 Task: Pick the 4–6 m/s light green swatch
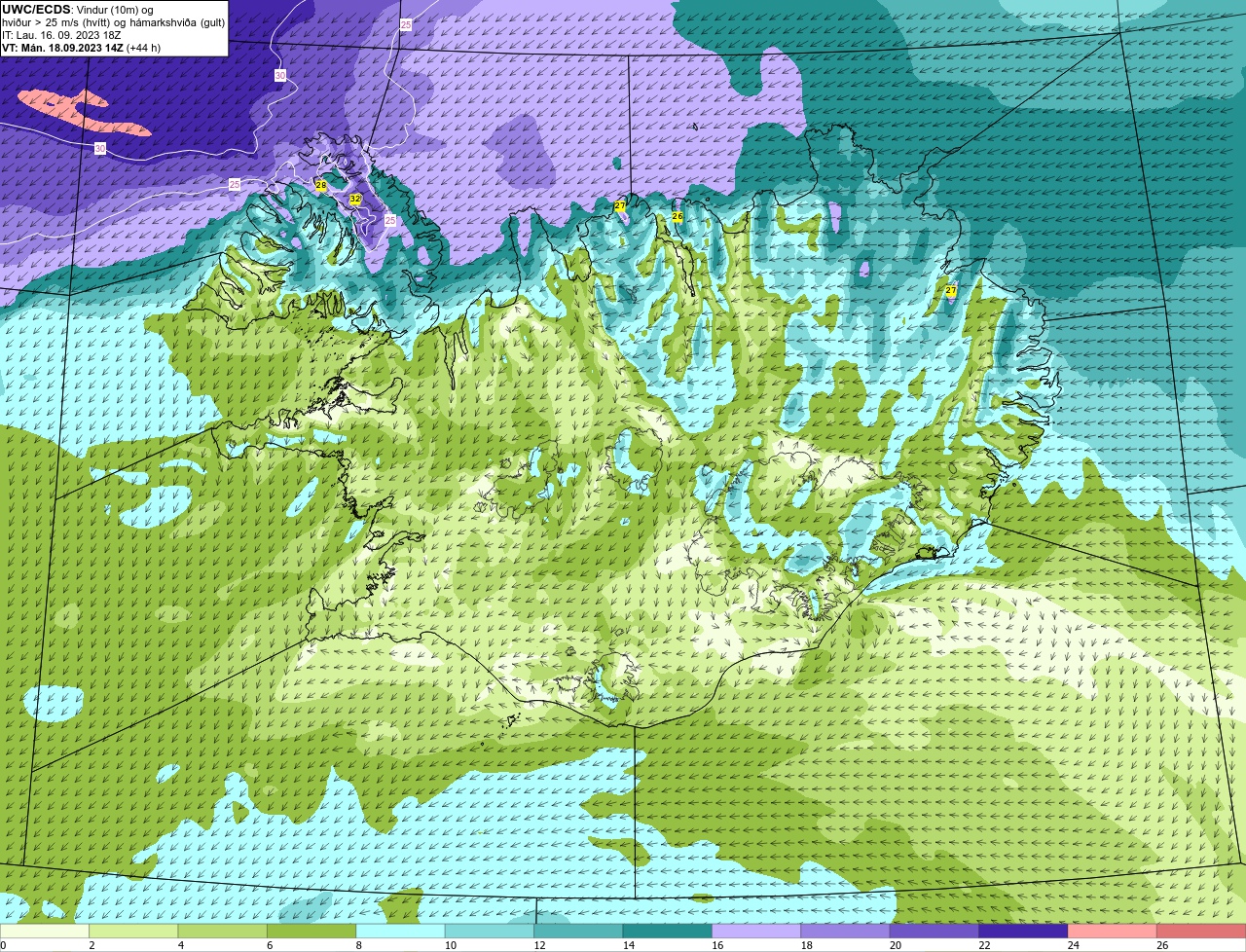[x=223, y=932]
